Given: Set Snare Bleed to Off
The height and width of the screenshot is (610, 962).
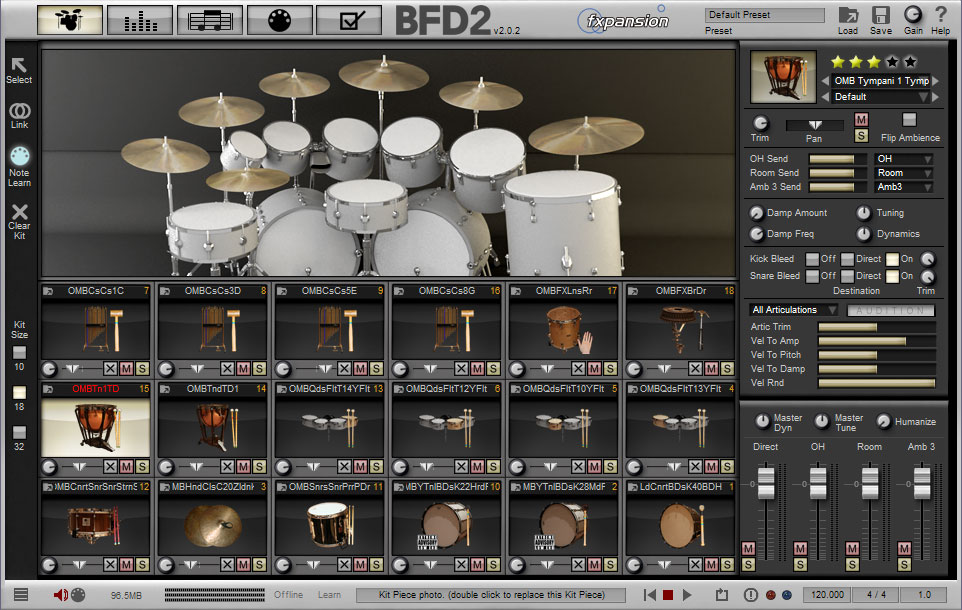Looking at the screenshot, I should click(x=812, y=276).
